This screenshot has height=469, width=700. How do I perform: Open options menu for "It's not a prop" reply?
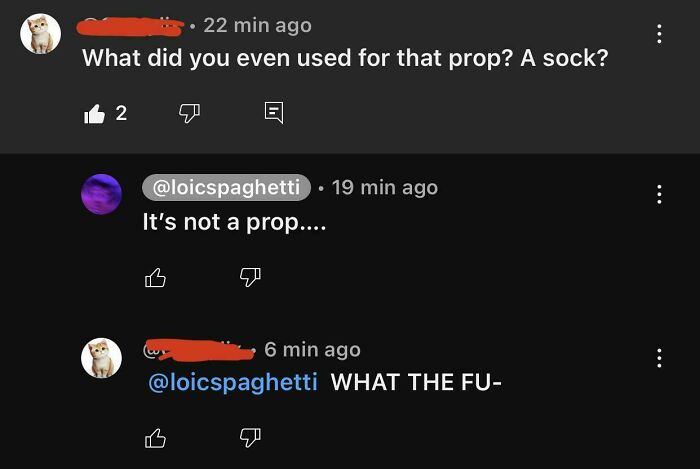658,195
